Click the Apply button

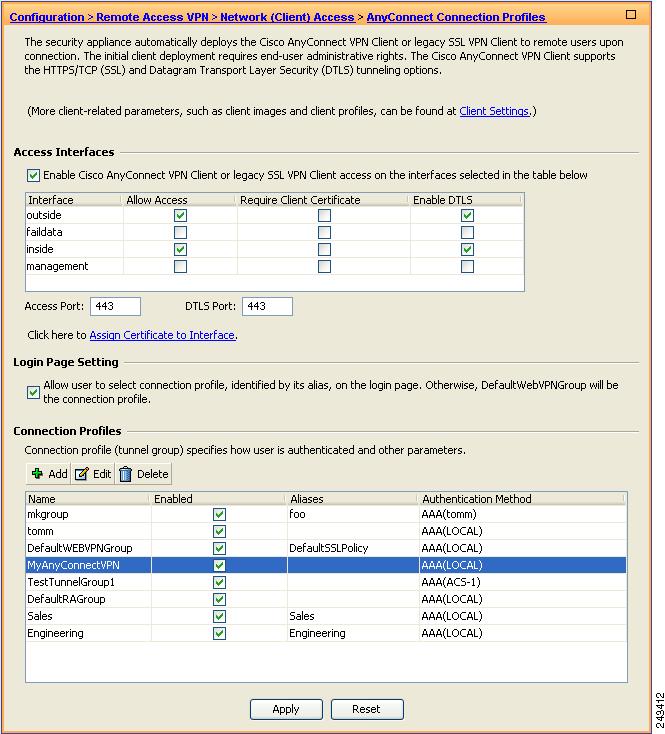coord(286,709)
